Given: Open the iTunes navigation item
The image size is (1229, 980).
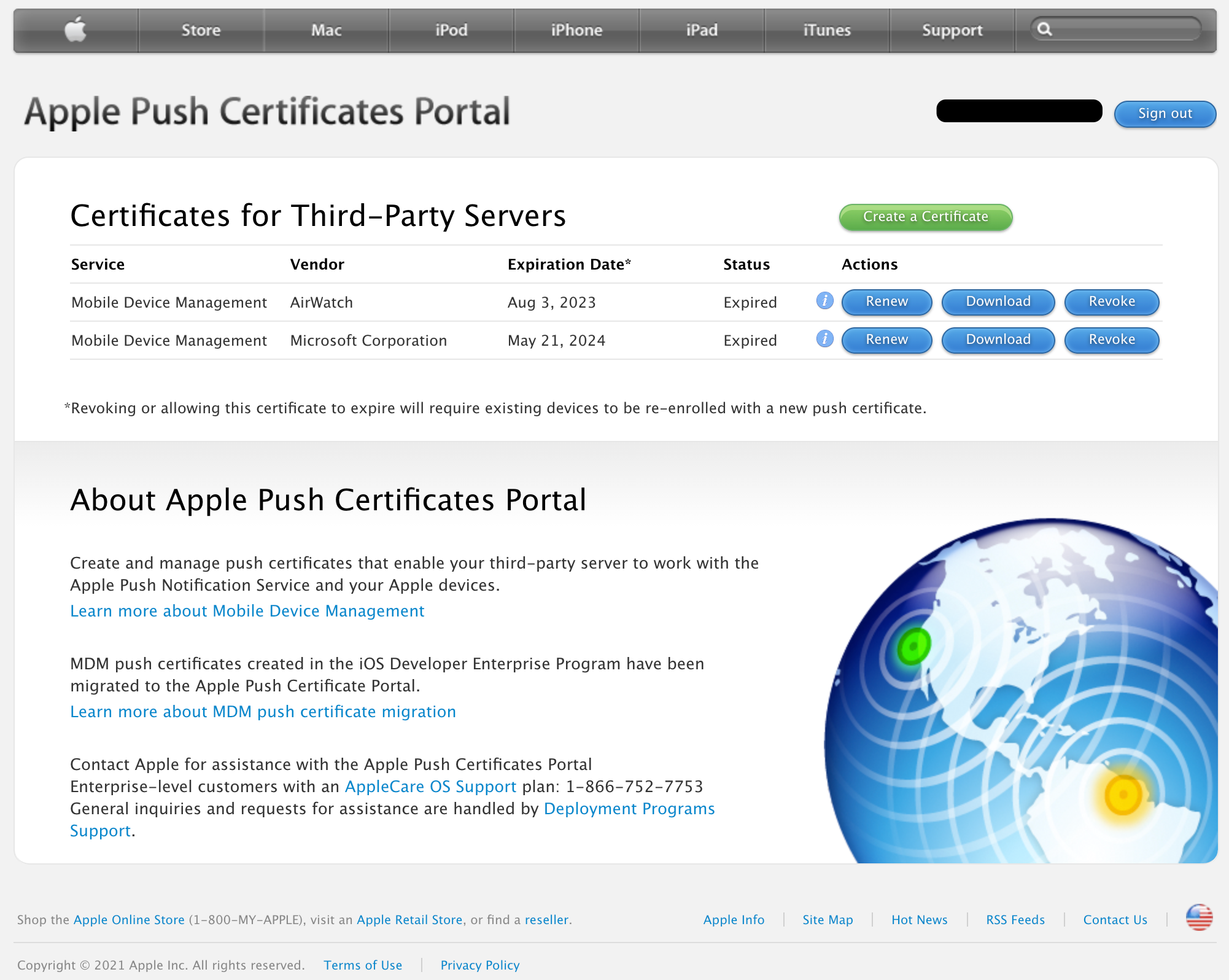Looking at the screenshot, I should [x=826, y=30].
